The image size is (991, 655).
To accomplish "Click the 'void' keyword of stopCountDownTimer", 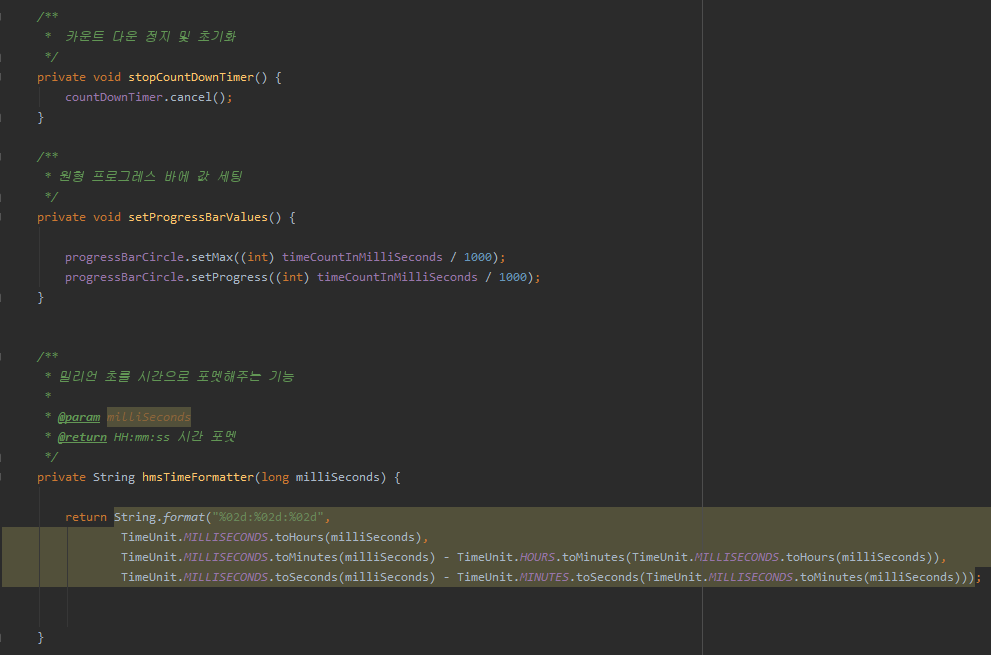I will (x=107, y=77).
